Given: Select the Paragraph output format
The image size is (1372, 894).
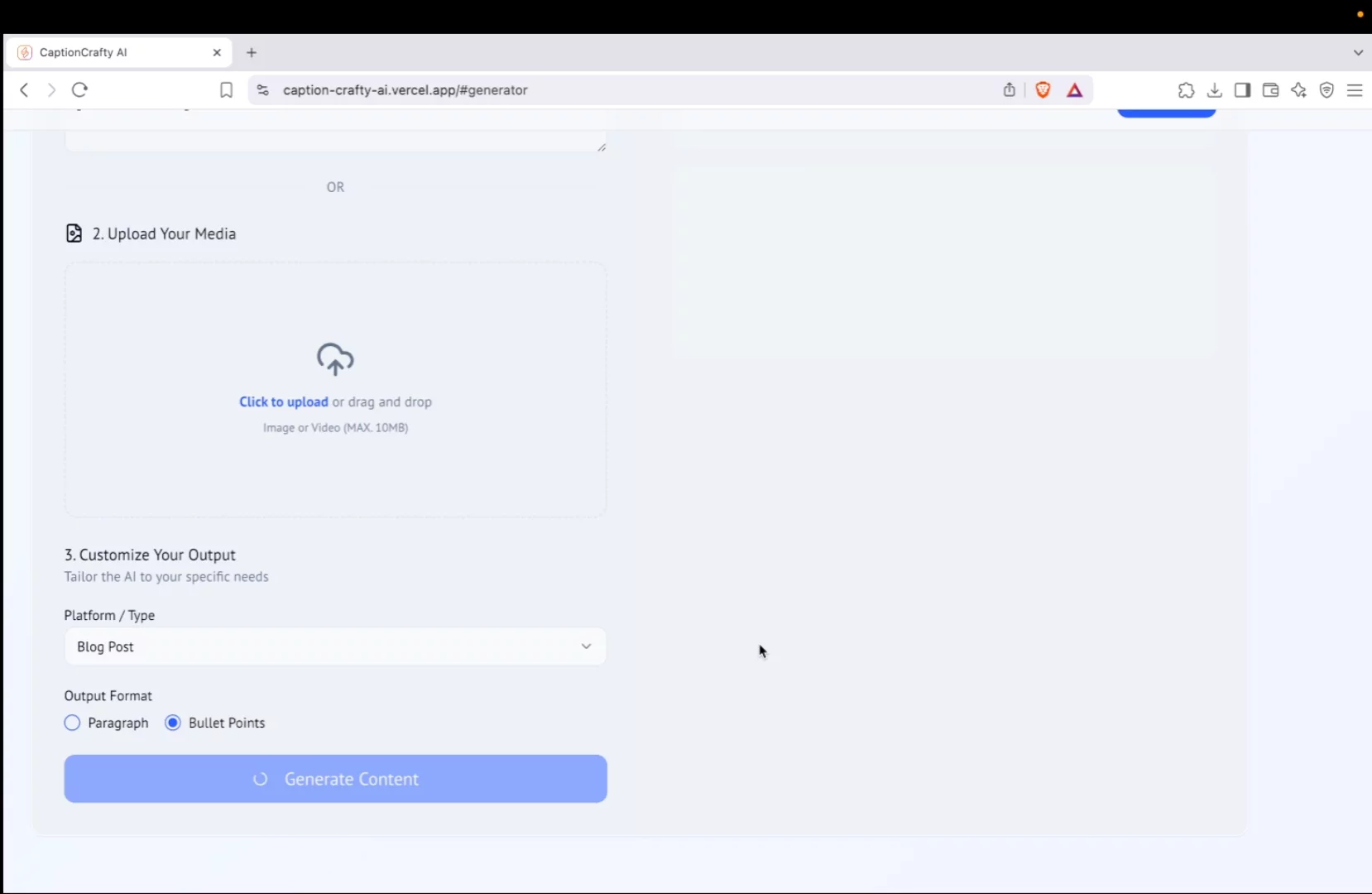Looking at the screenshot, I should [x=73, y=723].
